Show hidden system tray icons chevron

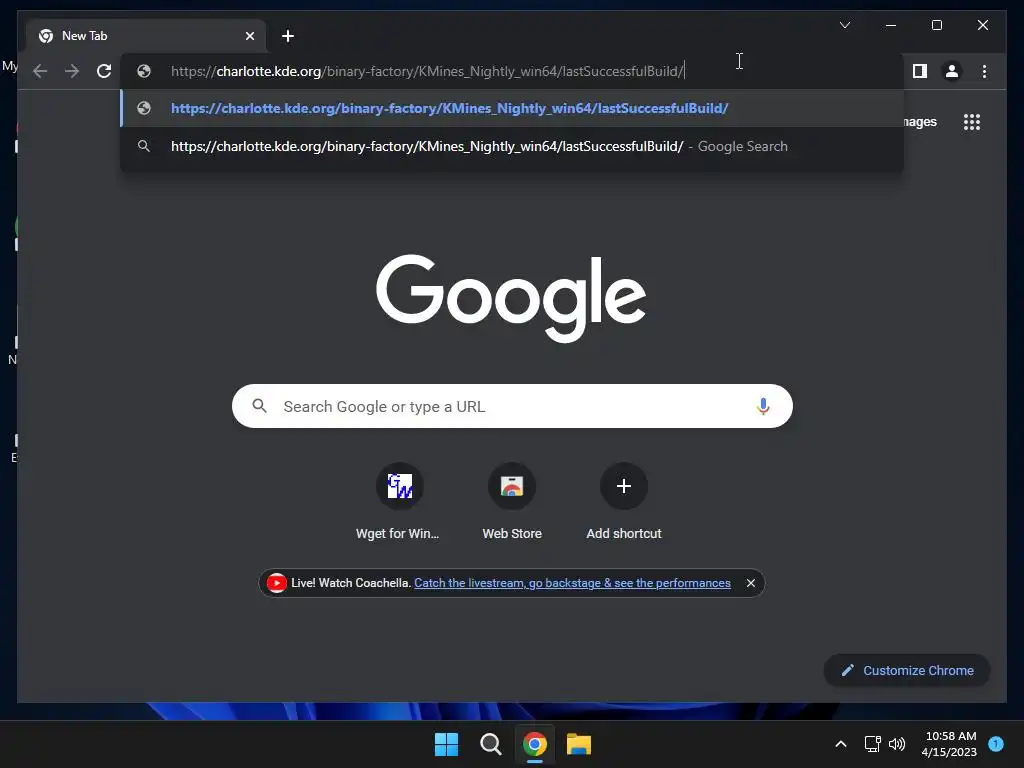[x=840, y=744]
